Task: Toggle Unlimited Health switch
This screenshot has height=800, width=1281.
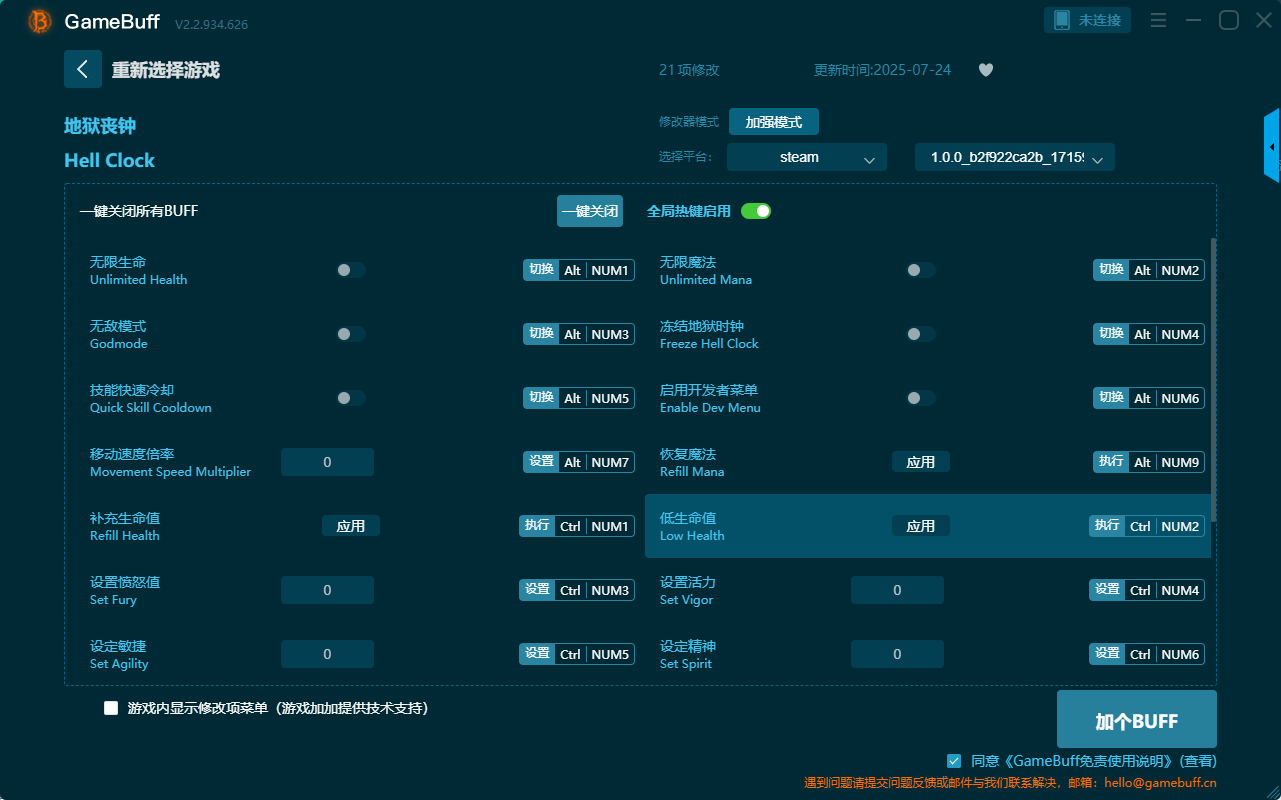Action: [x=351, y=270]
